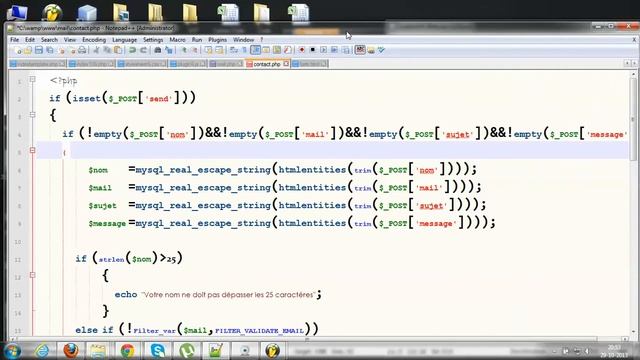Screen dimensions: 640x360
Task: Redo the edit via the toolbar arrow
Action: click(x=143, y=50)
